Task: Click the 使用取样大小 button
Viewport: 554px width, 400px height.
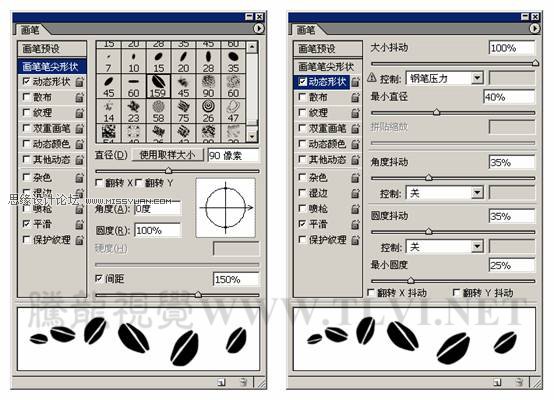Action: (x=167, y=155)
